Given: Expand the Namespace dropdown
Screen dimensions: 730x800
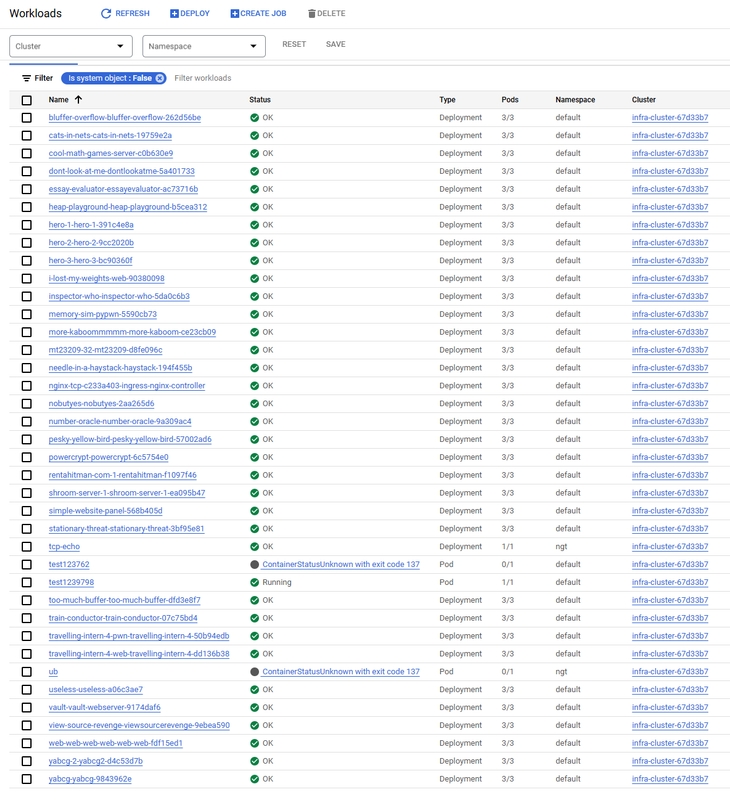Looking at the screenshot, I should click(x=204, y=46).
